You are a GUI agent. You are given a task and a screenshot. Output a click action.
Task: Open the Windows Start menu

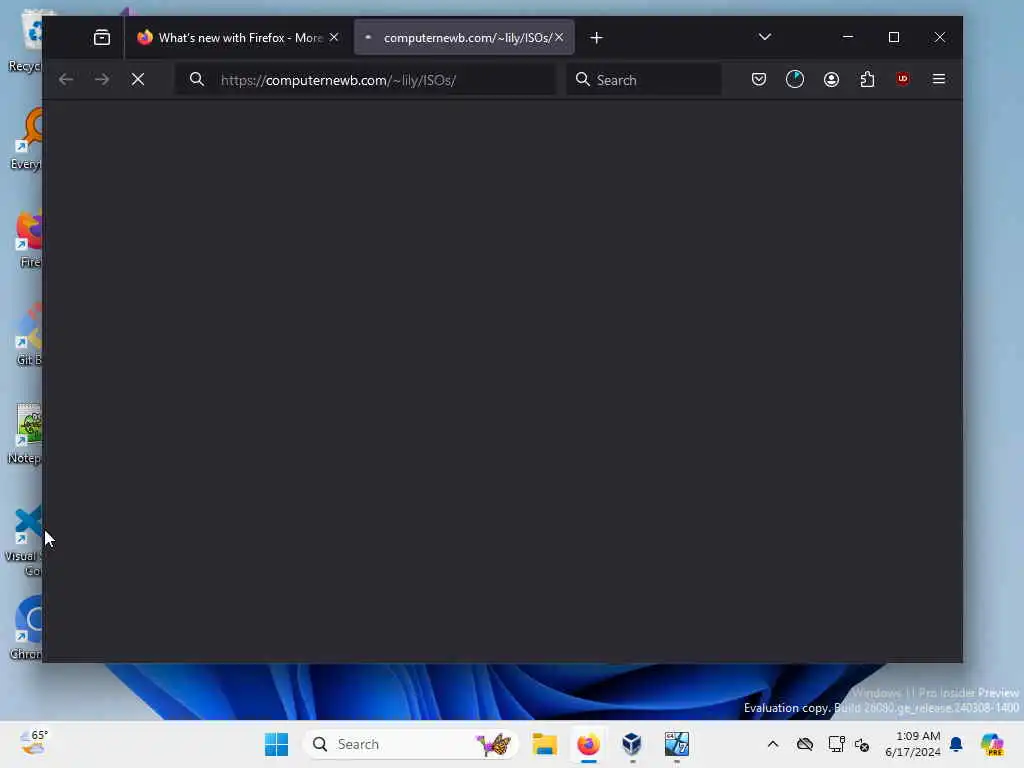point(276,744)
